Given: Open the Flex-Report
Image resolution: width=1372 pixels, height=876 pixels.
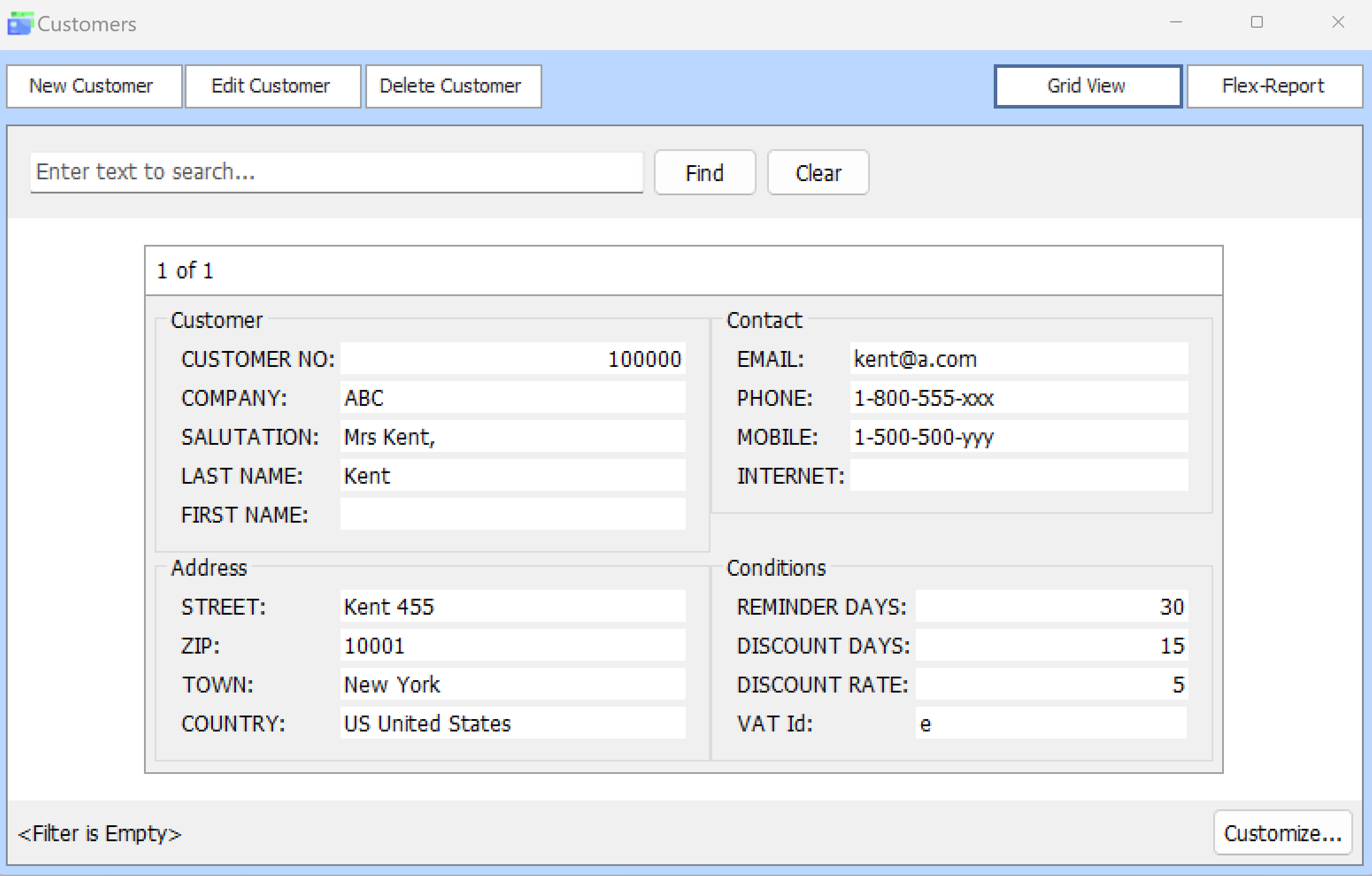Looking at the screenshot, I should point(1274,86).
